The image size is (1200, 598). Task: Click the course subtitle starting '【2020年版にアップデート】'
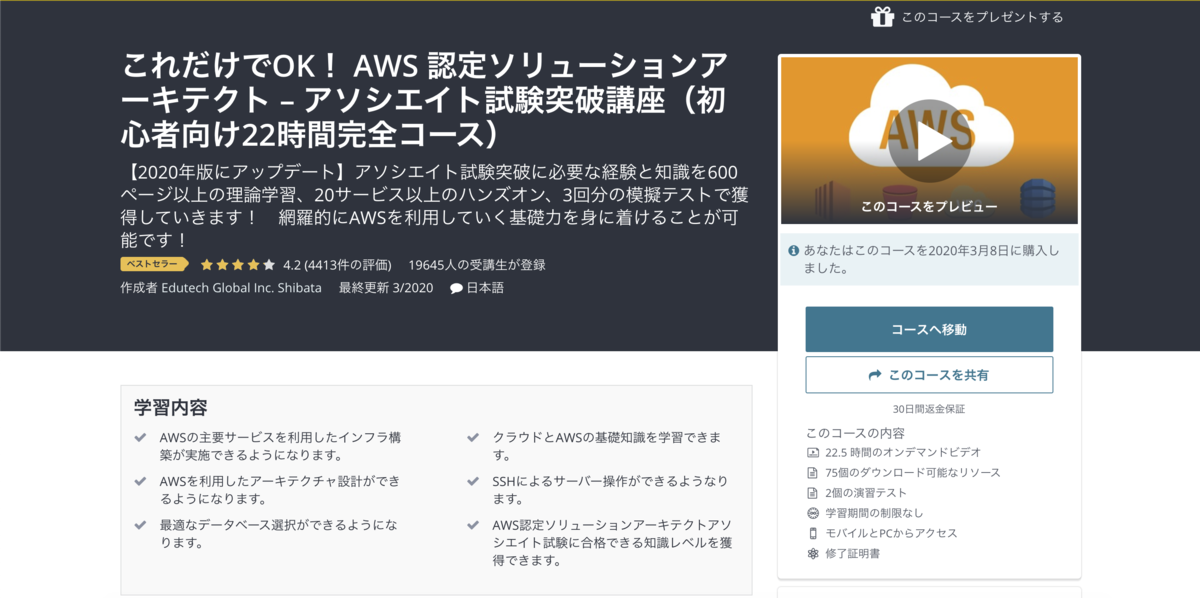(x=436, y=205)
